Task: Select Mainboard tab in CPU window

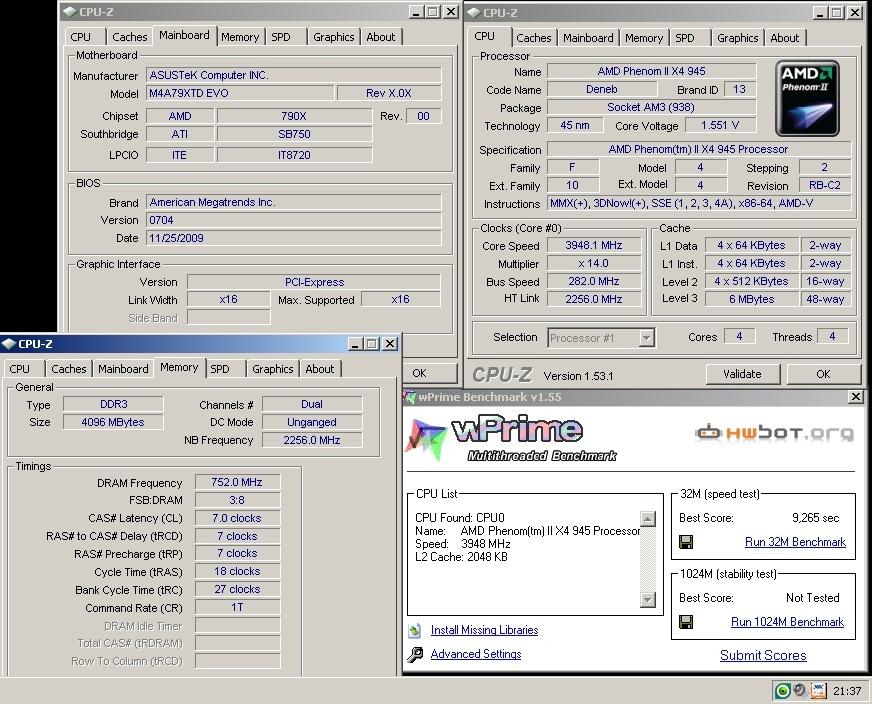Action: 588,38
